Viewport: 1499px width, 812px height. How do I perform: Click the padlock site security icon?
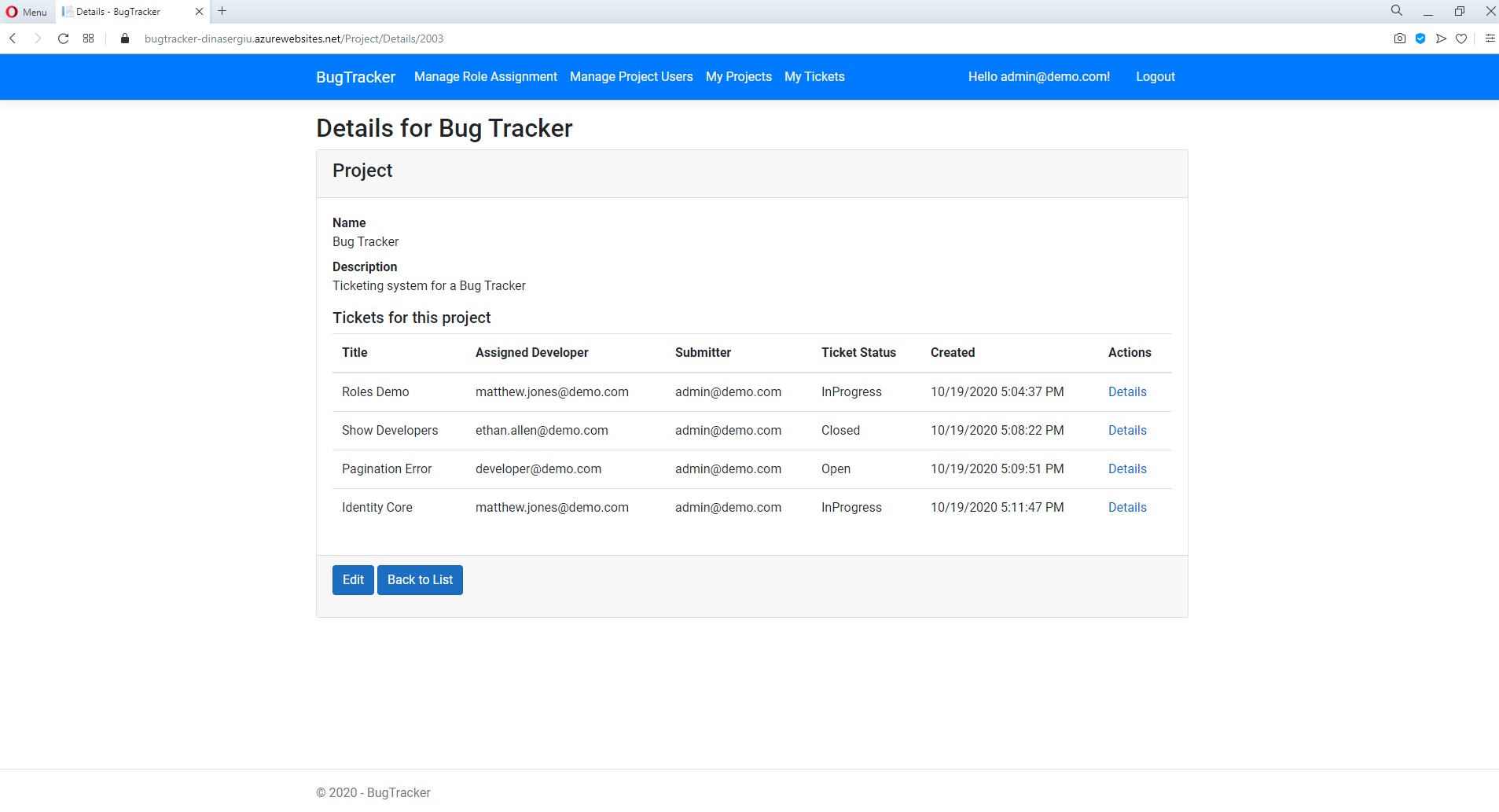point(124,38)
